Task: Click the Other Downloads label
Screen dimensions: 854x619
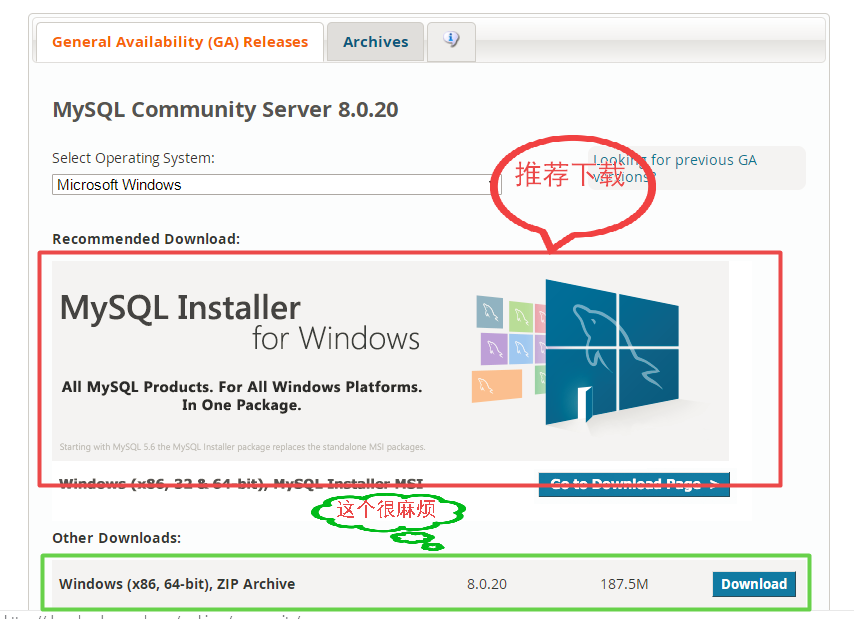Action: (x=117, y=538)
